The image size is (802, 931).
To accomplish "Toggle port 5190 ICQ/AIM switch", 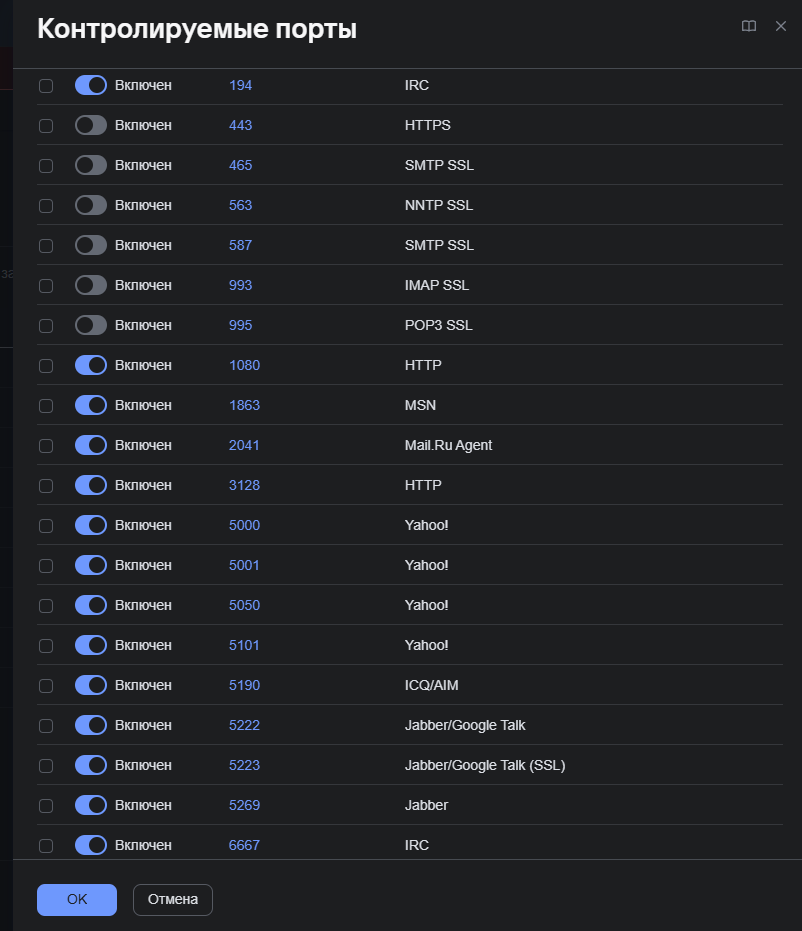I will point(91,685).
